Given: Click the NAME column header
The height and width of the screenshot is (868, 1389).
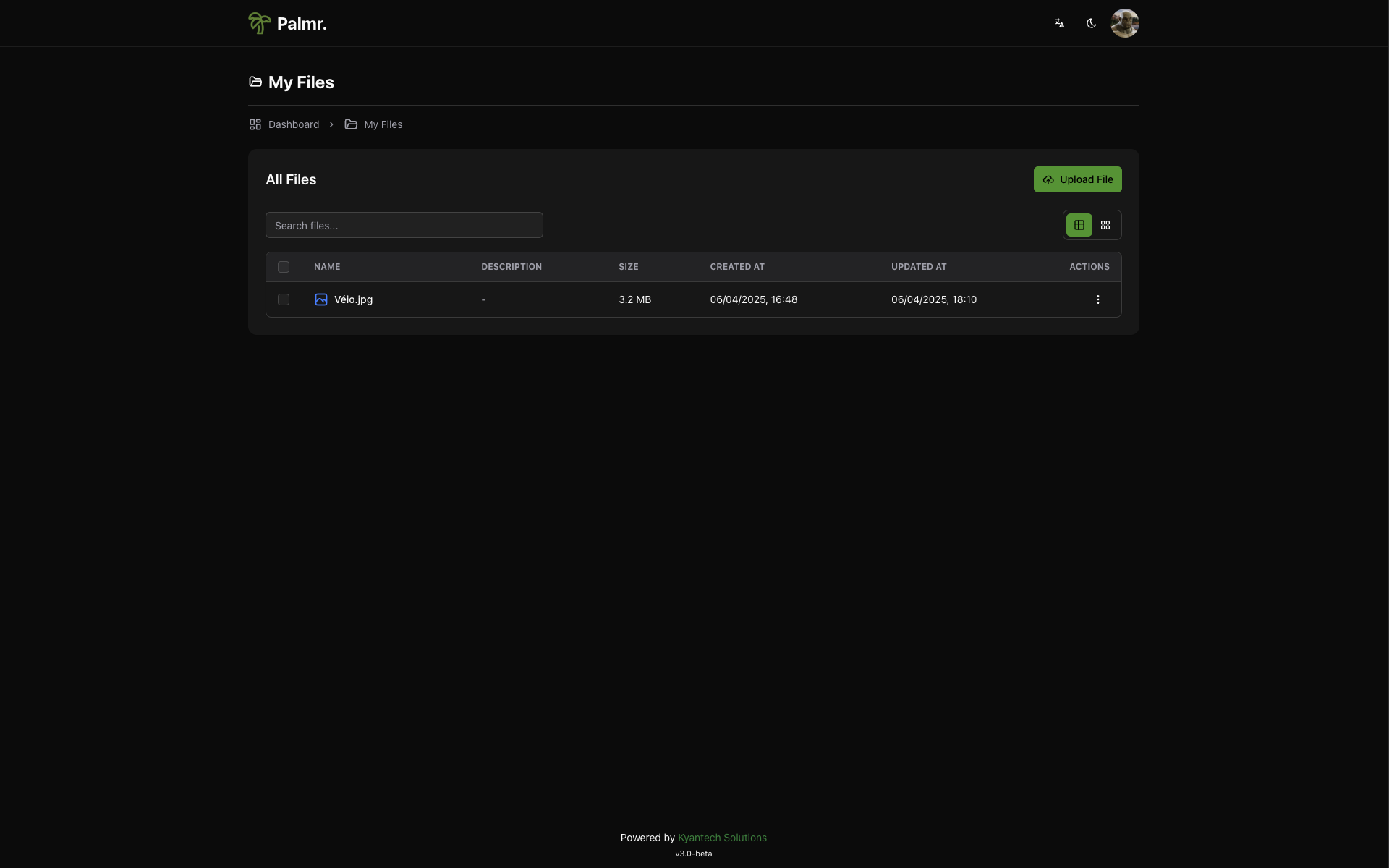Looking at the screenshot, I should [x=327, y=267].
